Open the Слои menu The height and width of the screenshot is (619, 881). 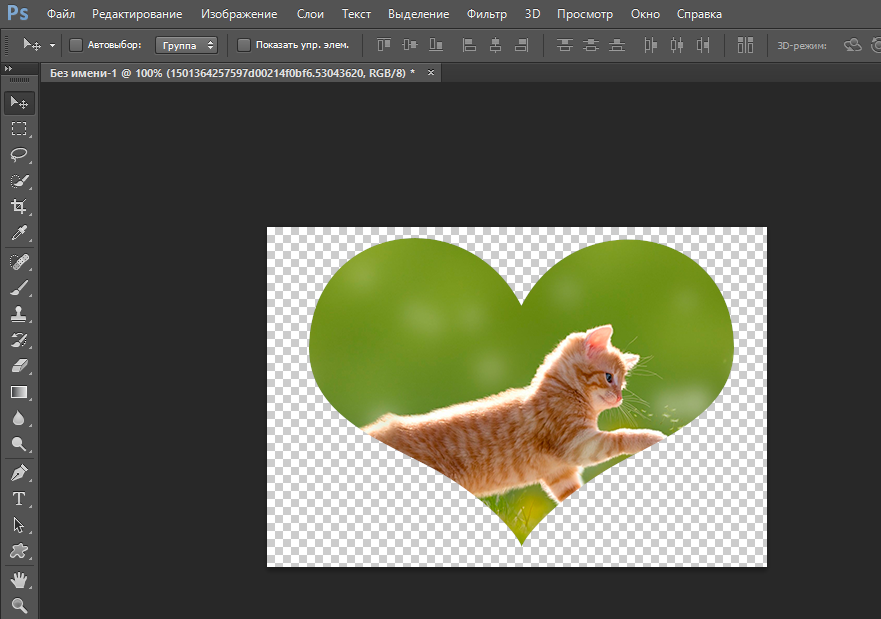(x=310, y=15)
